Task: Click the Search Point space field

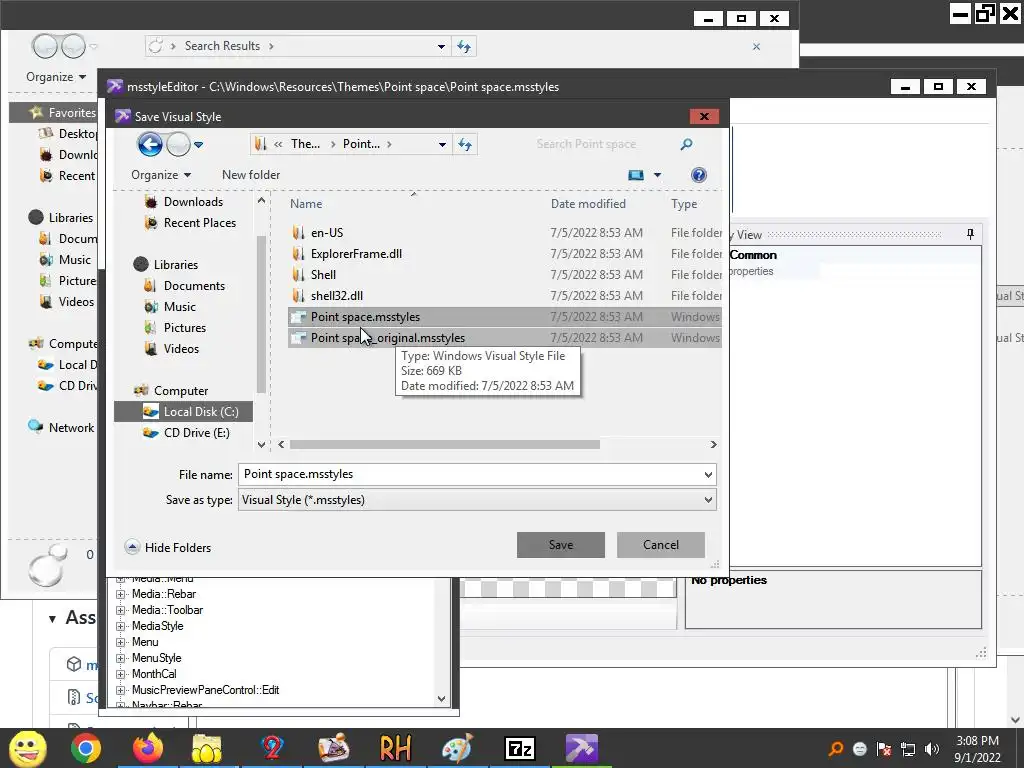Action: (586, 144)
